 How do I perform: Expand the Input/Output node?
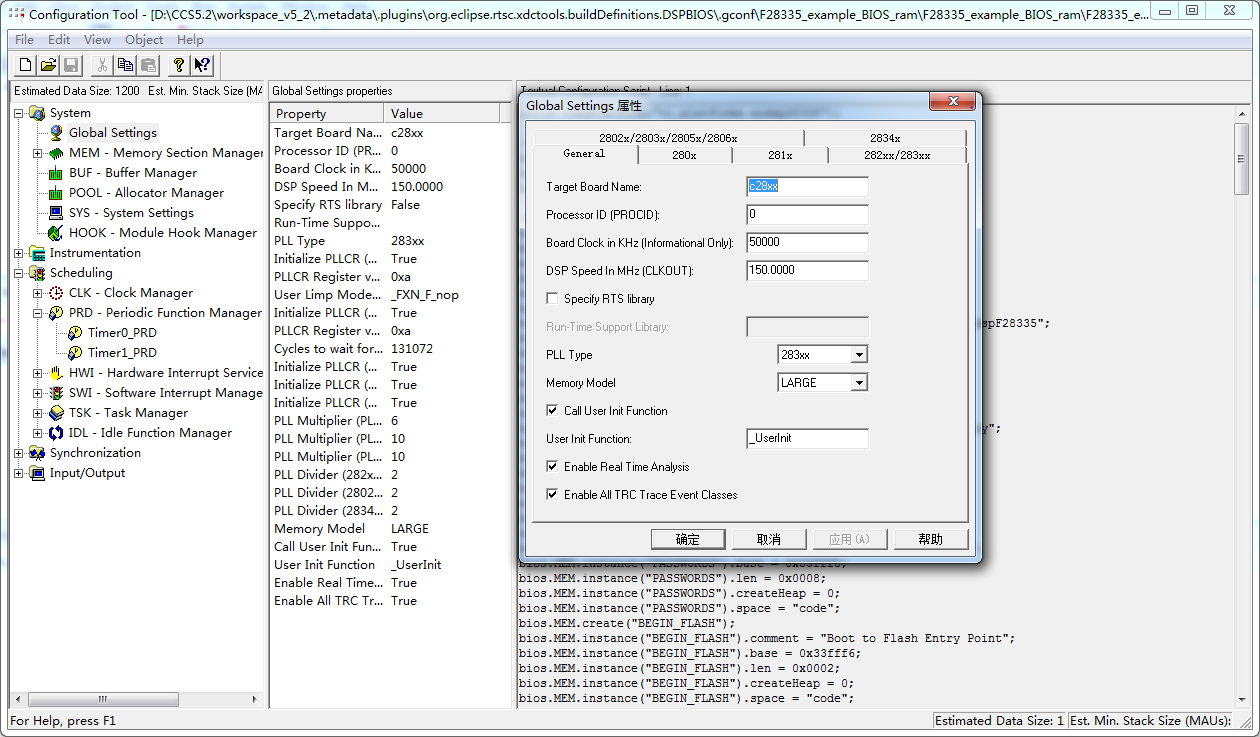19,473
